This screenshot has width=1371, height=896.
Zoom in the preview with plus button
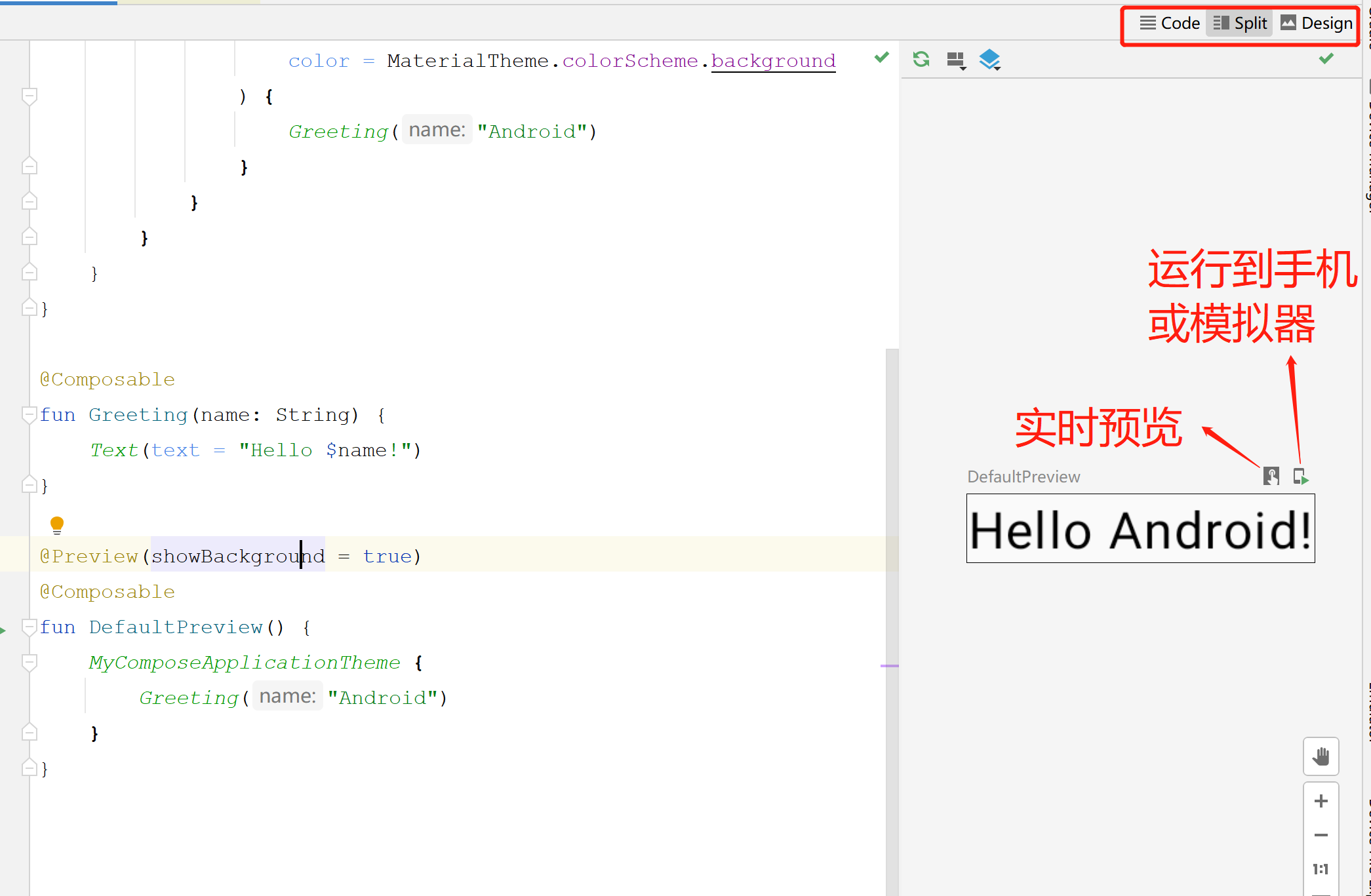(x=1321, y=801)
